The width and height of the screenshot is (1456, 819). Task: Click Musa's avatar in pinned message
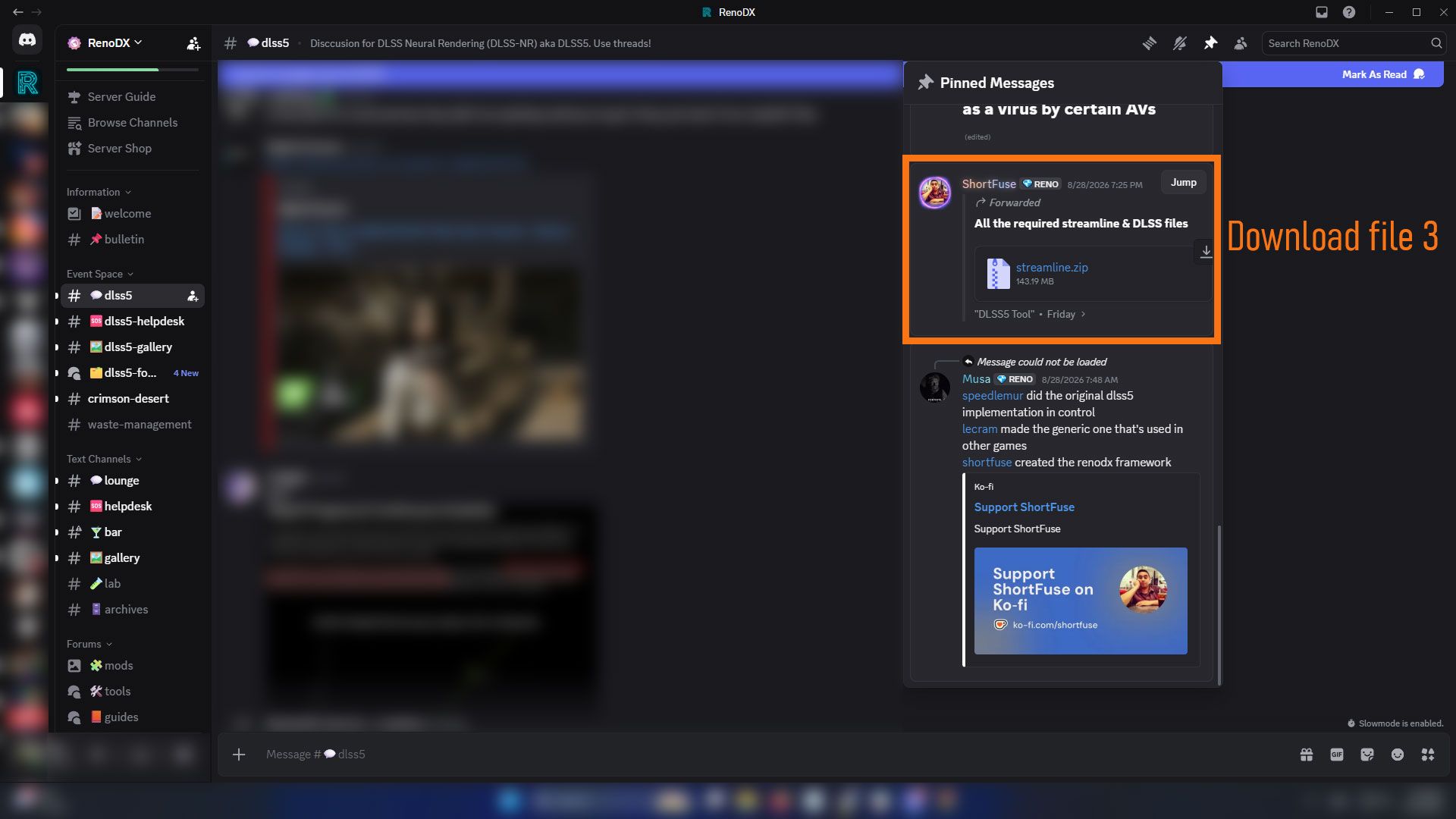[935, 388]
